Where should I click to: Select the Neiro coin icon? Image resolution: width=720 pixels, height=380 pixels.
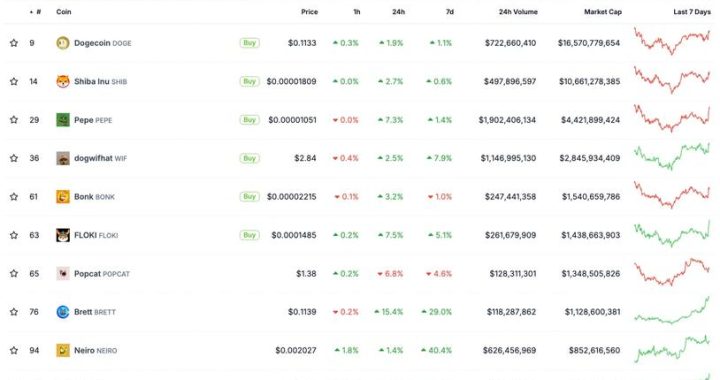point(63,351)
